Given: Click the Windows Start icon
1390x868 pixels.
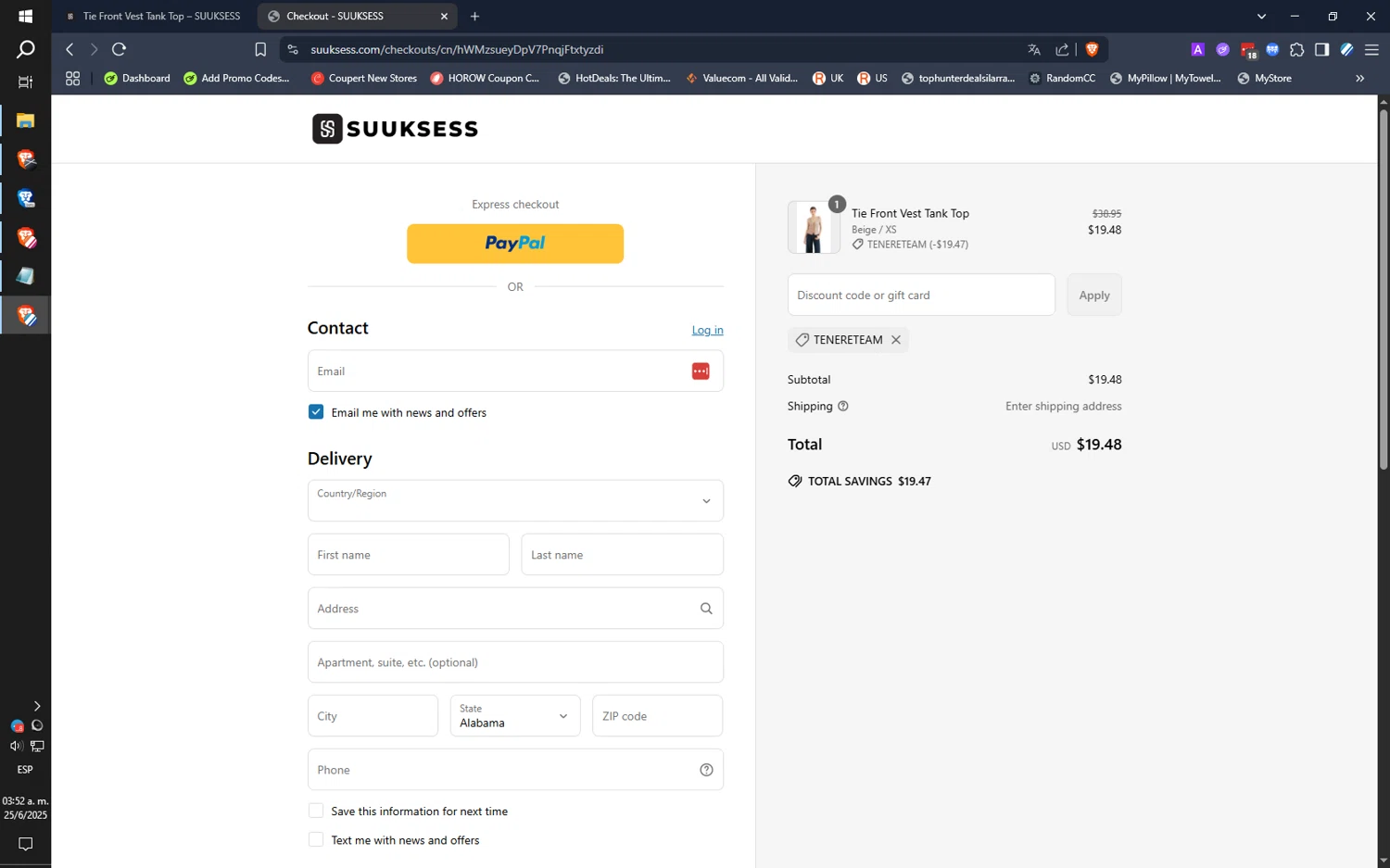Looking at the screenshot, I should pyautogui.click(x=25, y=16).
